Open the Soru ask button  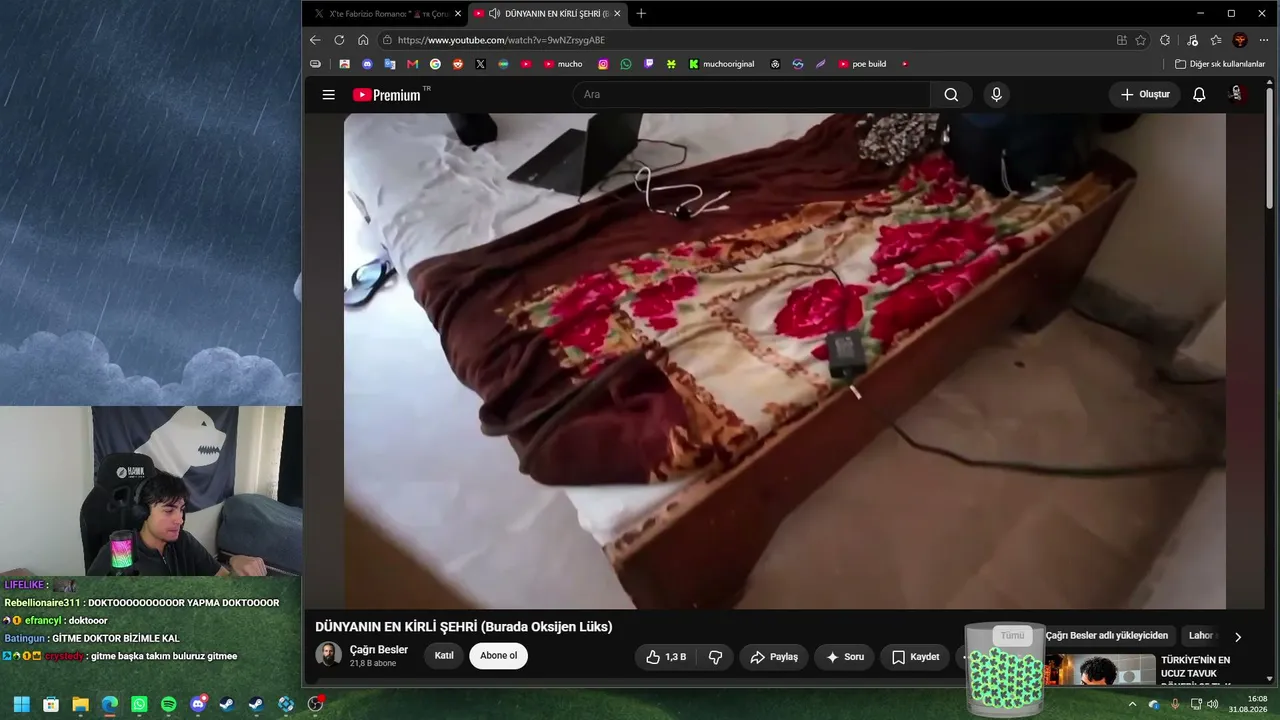(x=845, y=657)
